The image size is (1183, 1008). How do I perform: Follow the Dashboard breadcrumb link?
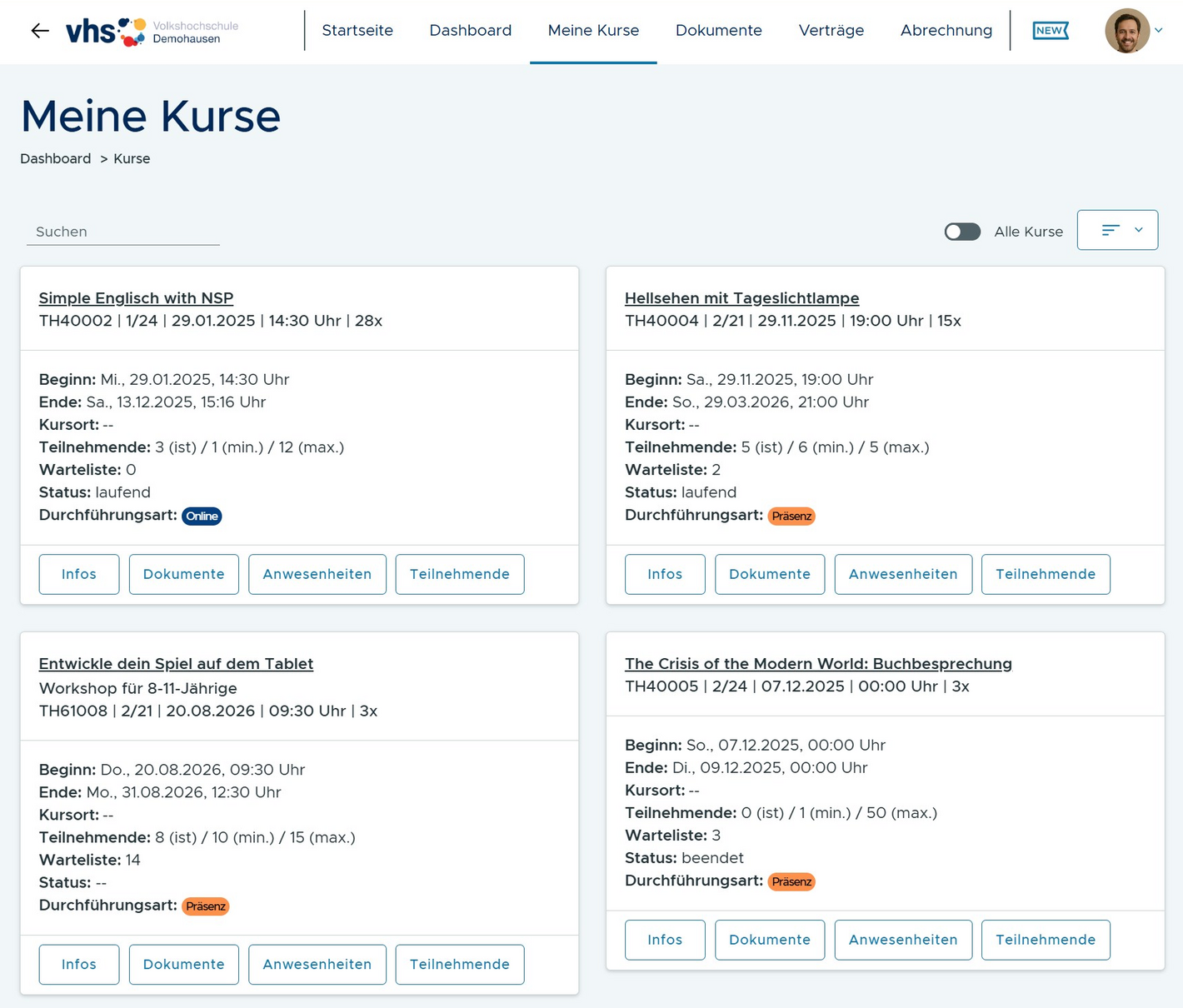[55, 158]
